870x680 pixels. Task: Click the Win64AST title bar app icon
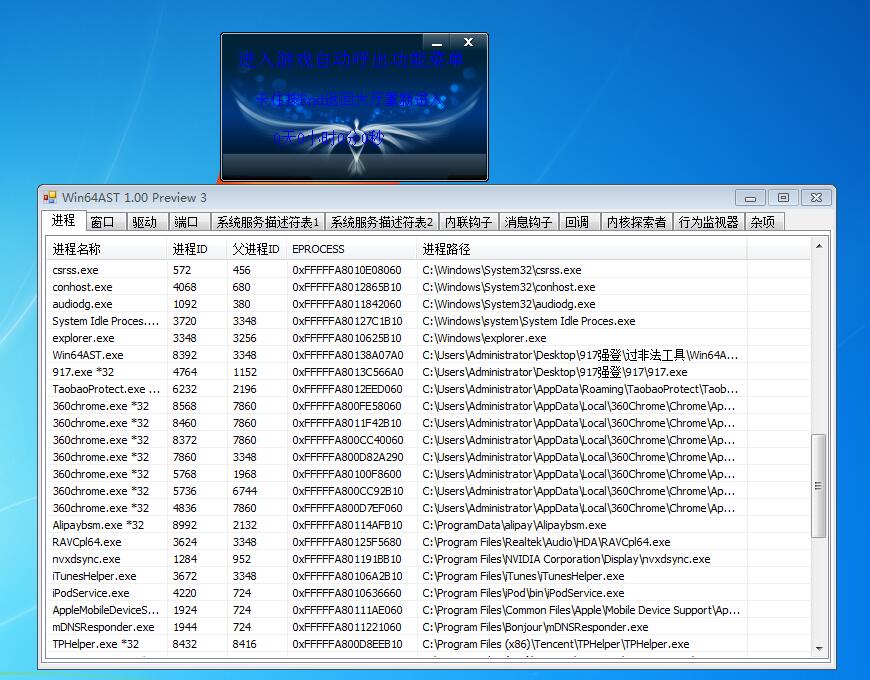coord(50,197)
